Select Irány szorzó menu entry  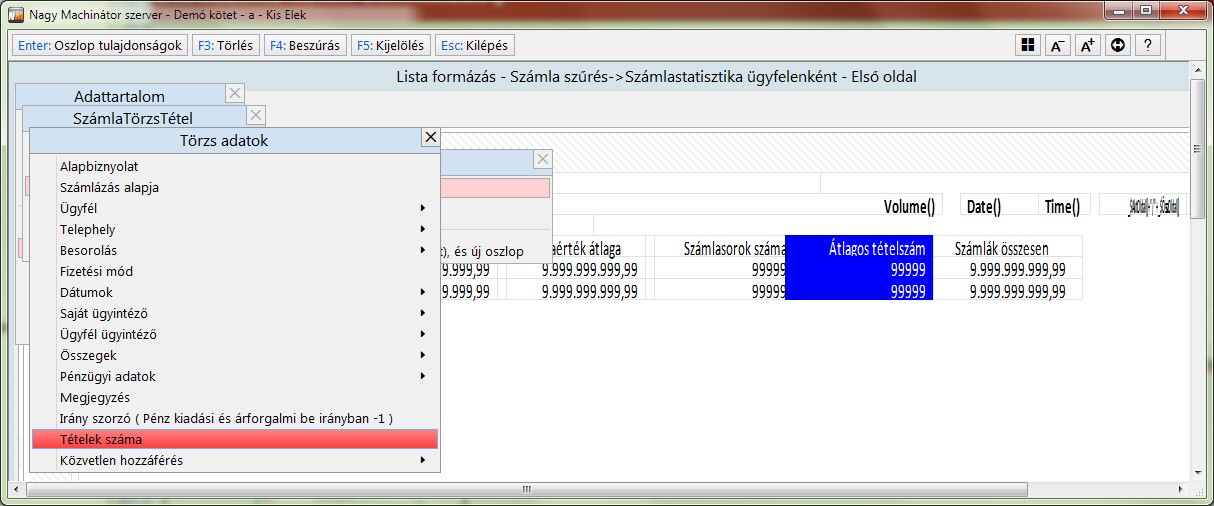click(x=234, y=418)
